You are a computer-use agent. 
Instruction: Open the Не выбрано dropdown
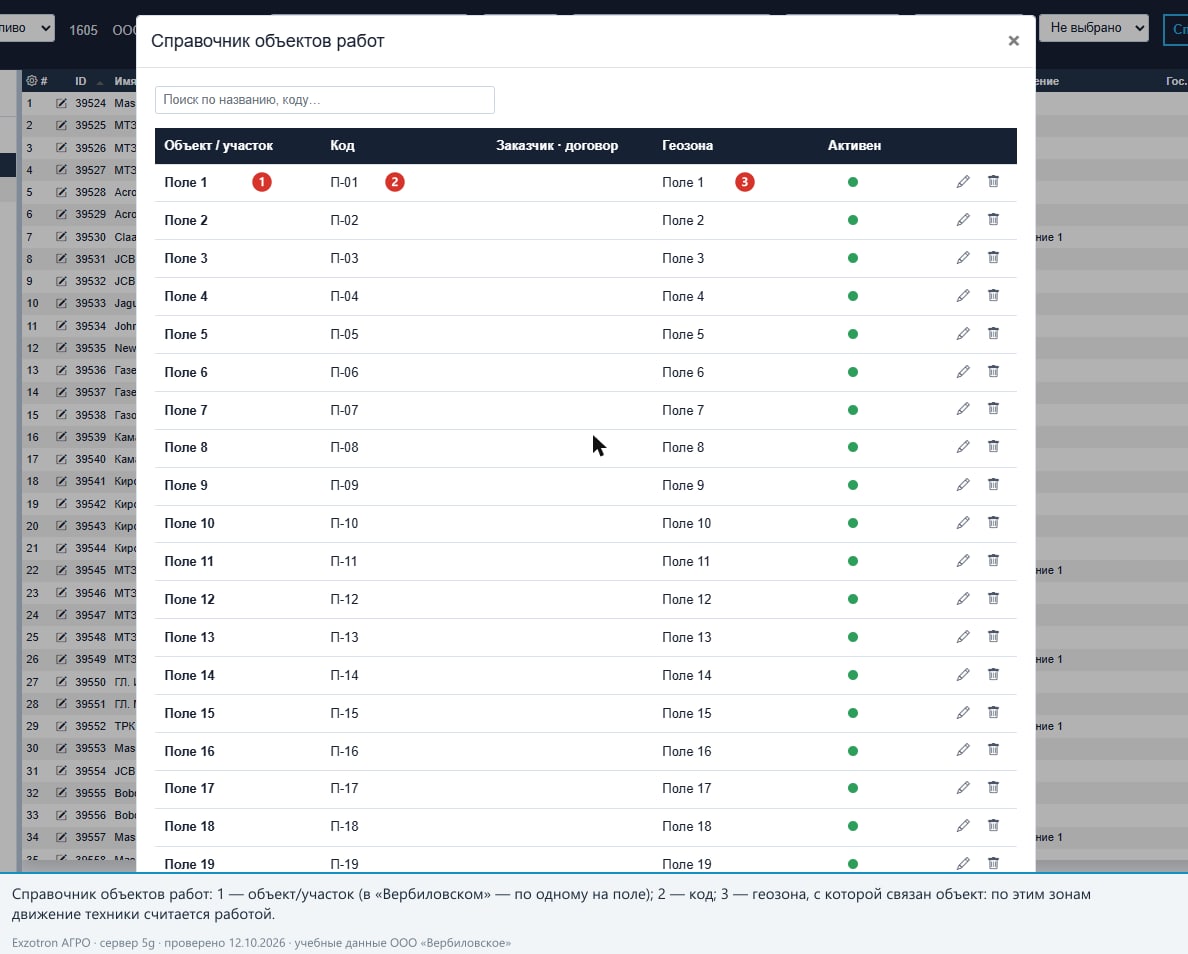pyautogui.click(x=1094, y=28)
